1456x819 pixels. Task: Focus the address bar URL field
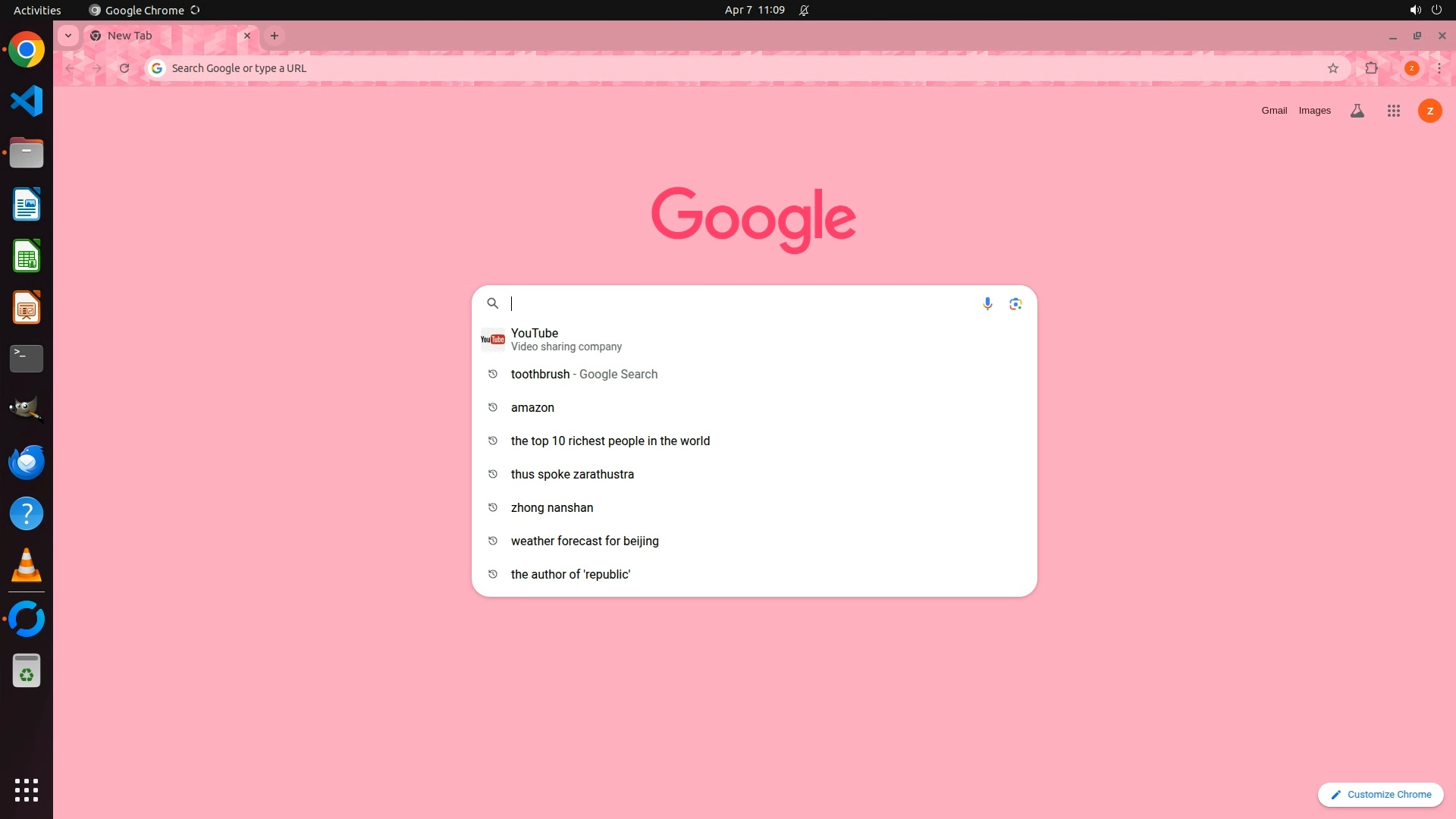[x=682, y=68]
